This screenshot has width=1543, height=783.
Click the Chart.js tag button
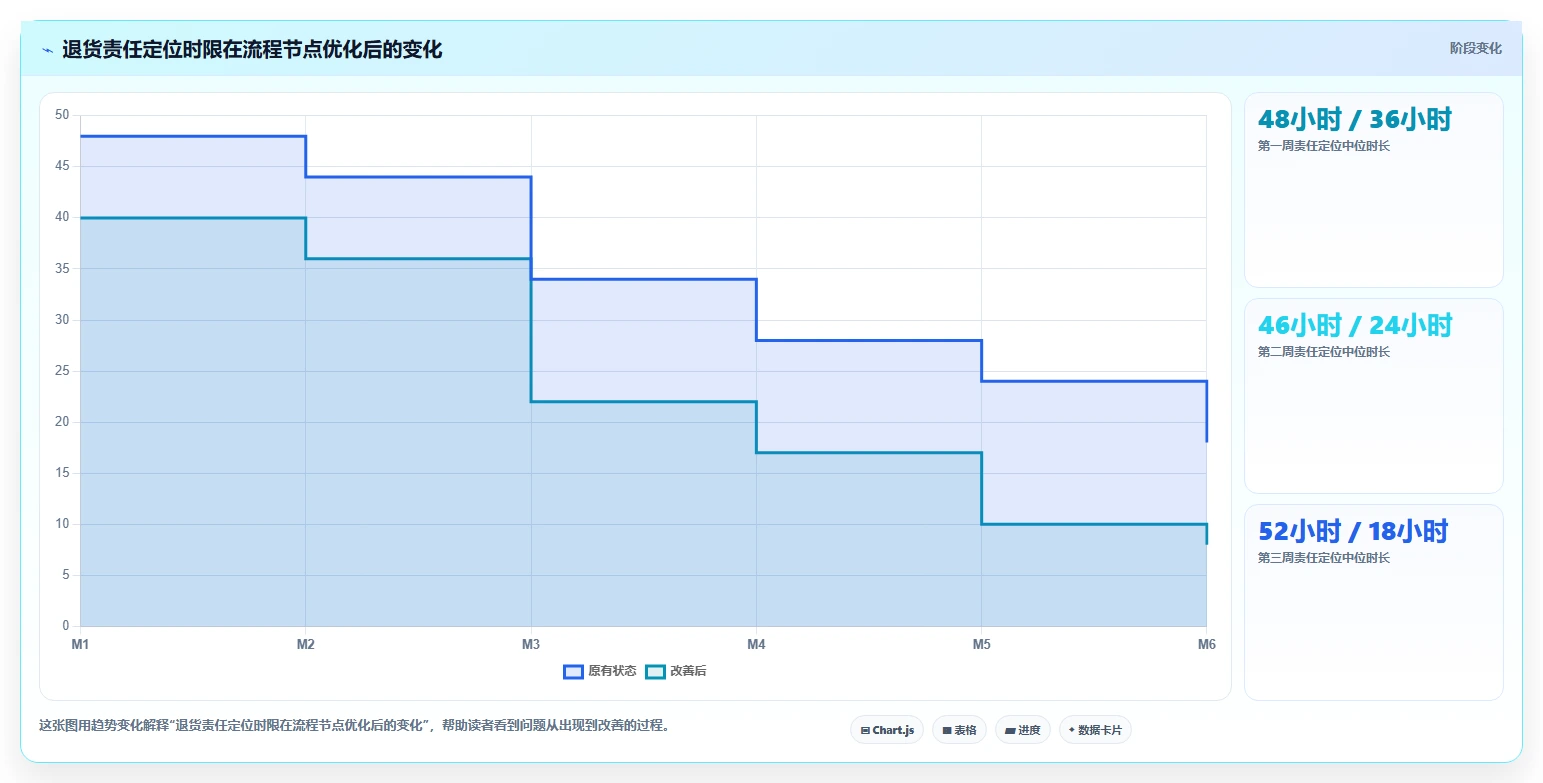point(887,730)
